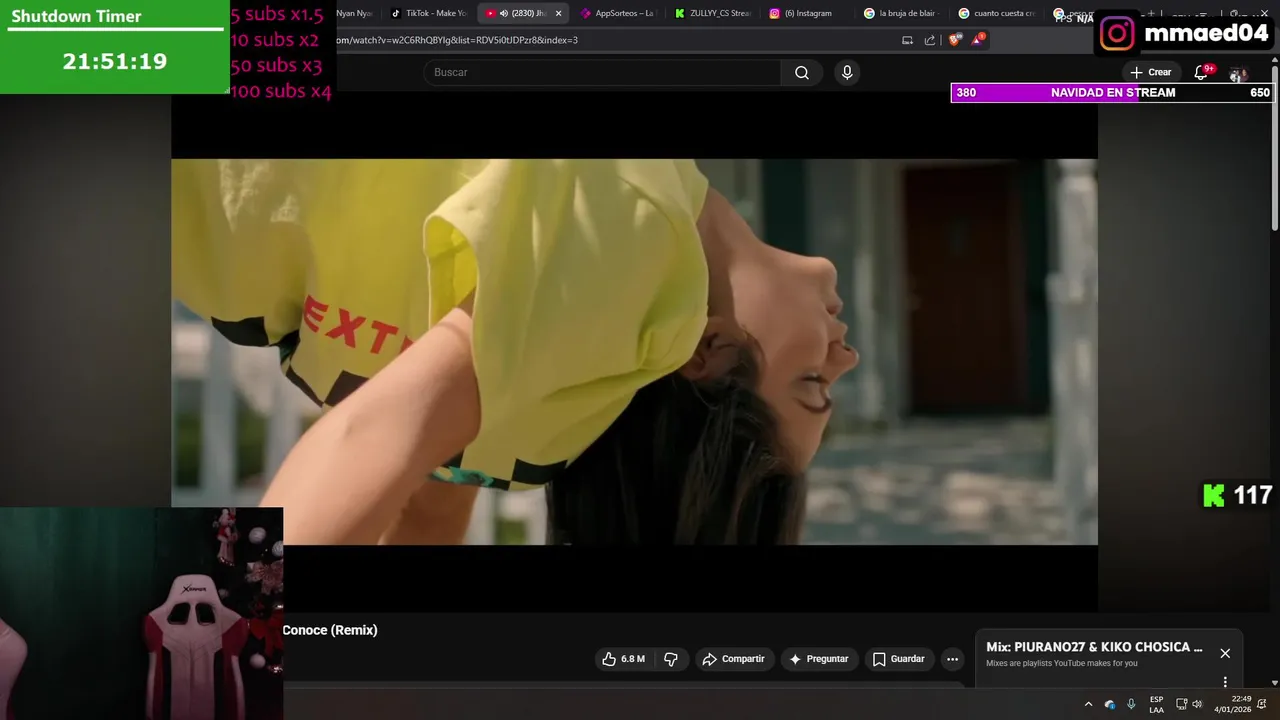This screenshot has width=1280, height=720.
Task: Activate voice search microphone icon
Action: tap(847, 72)
